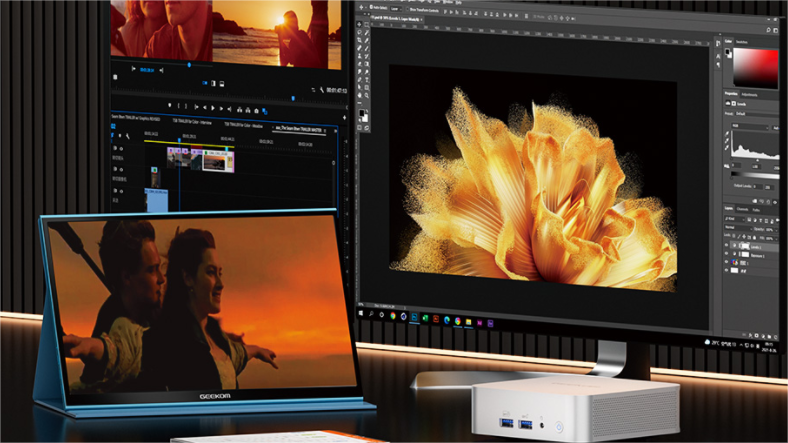
Task: Select the History Brush tool
Action: [x=366, y=56]
